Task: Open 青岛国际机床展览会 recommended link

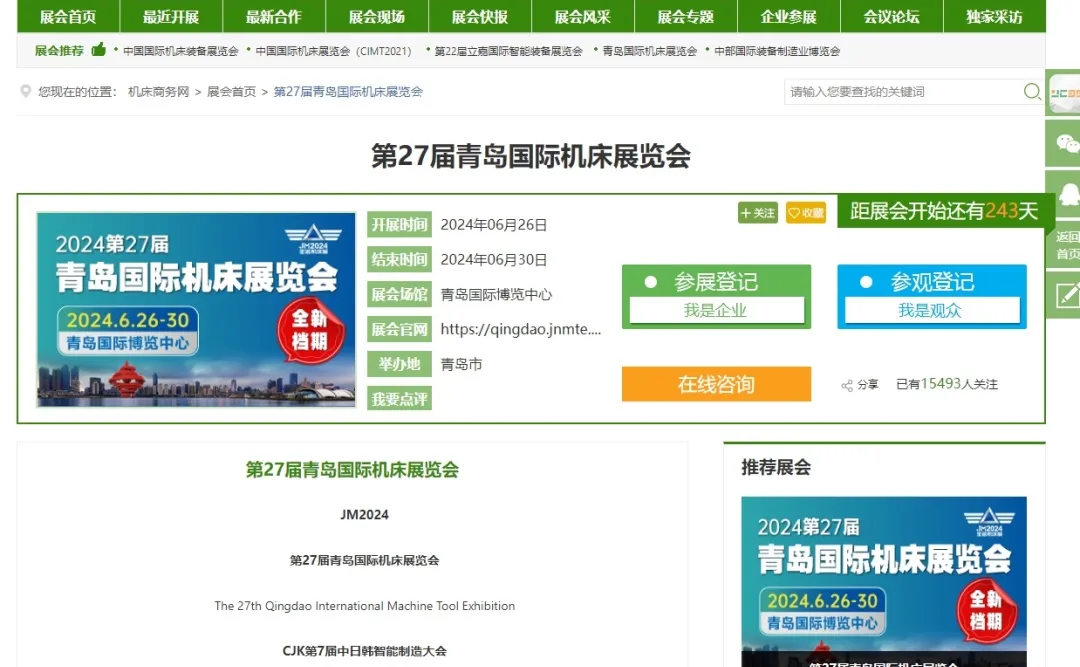Action: pyautogui.click(x=650, y=51)
